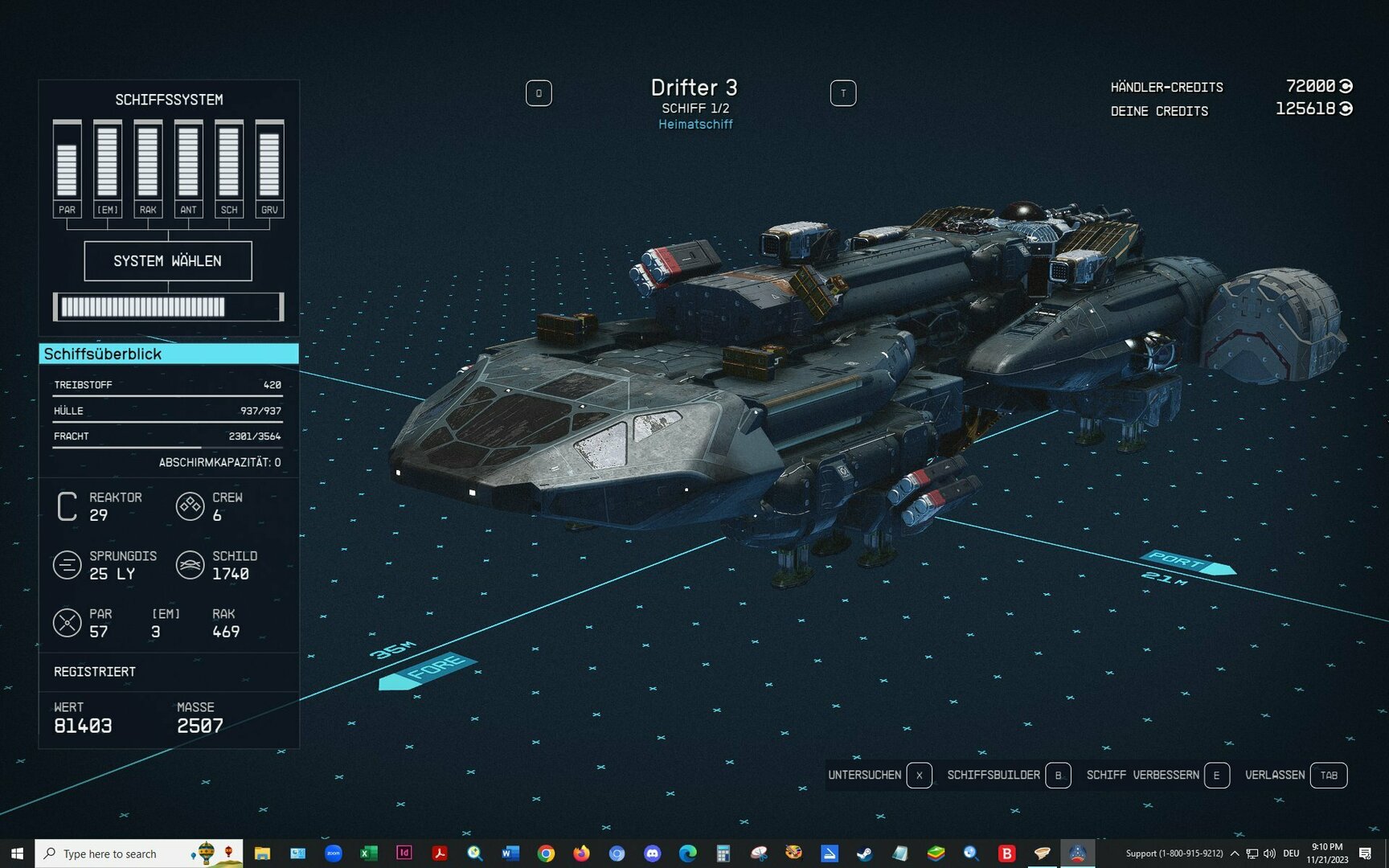Click the FORE direction marker

[428, 670]
